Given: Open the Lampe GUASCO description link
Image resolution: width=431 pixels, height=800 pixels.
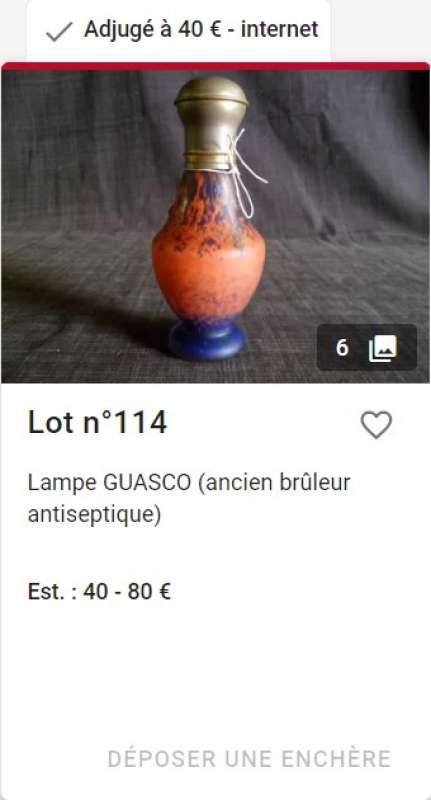Looking at the screenshot, I should tap(189, 498).
